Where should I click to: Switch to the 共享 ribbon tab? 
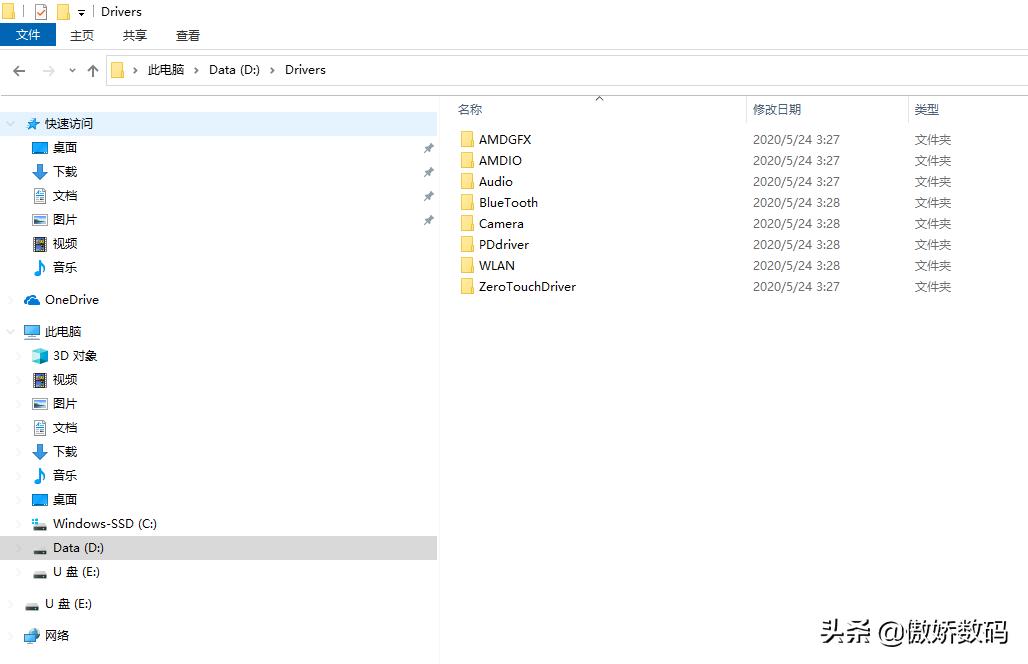(134, 35)
